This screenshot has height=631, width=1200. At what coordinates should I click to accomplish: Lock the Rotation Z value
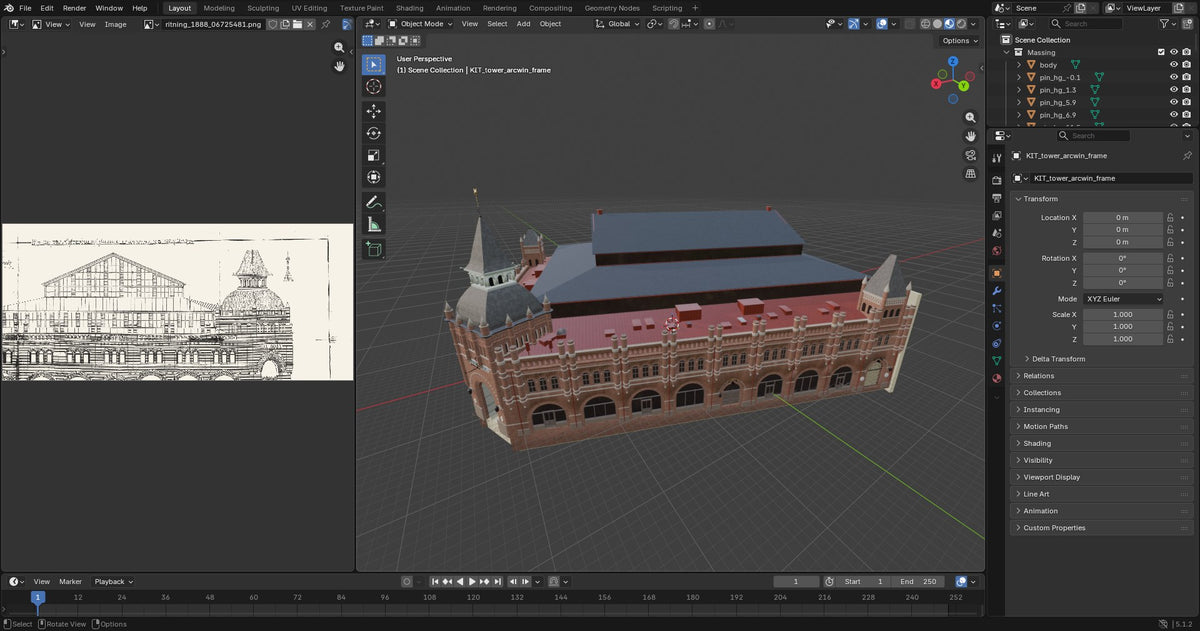1170,282
